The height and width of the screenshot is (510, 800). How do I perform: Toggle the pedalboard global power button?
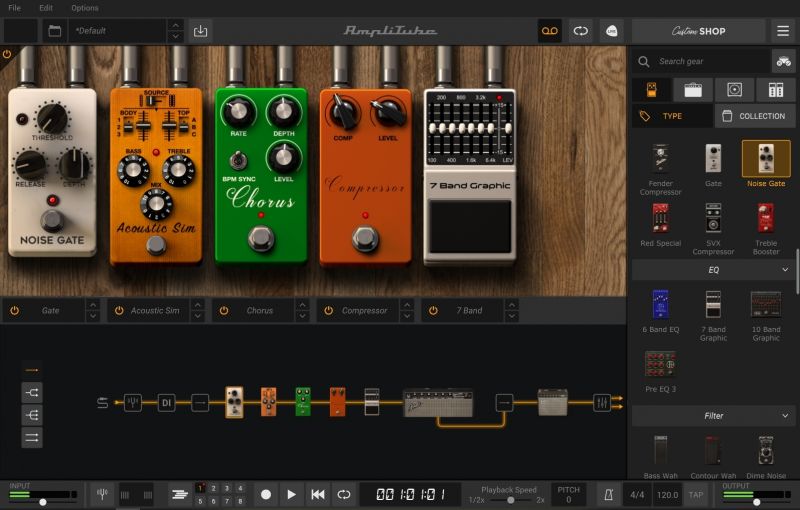(7, 54)
